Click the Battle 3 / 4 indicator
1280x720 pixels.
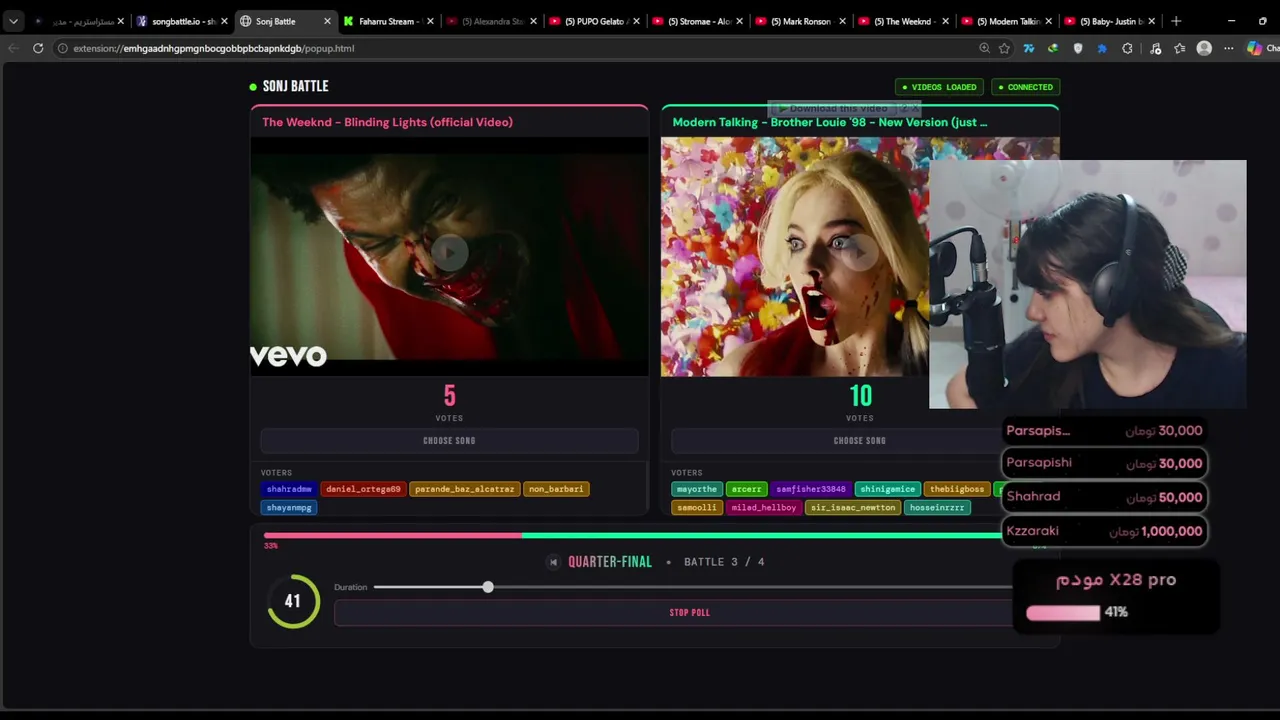[724, 562]
